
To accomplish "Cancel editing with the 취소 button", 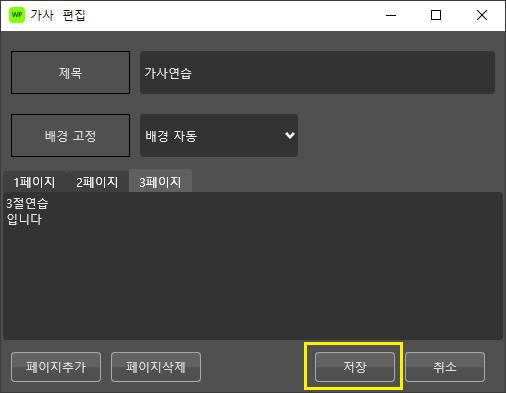I will [x=445, y=367].
